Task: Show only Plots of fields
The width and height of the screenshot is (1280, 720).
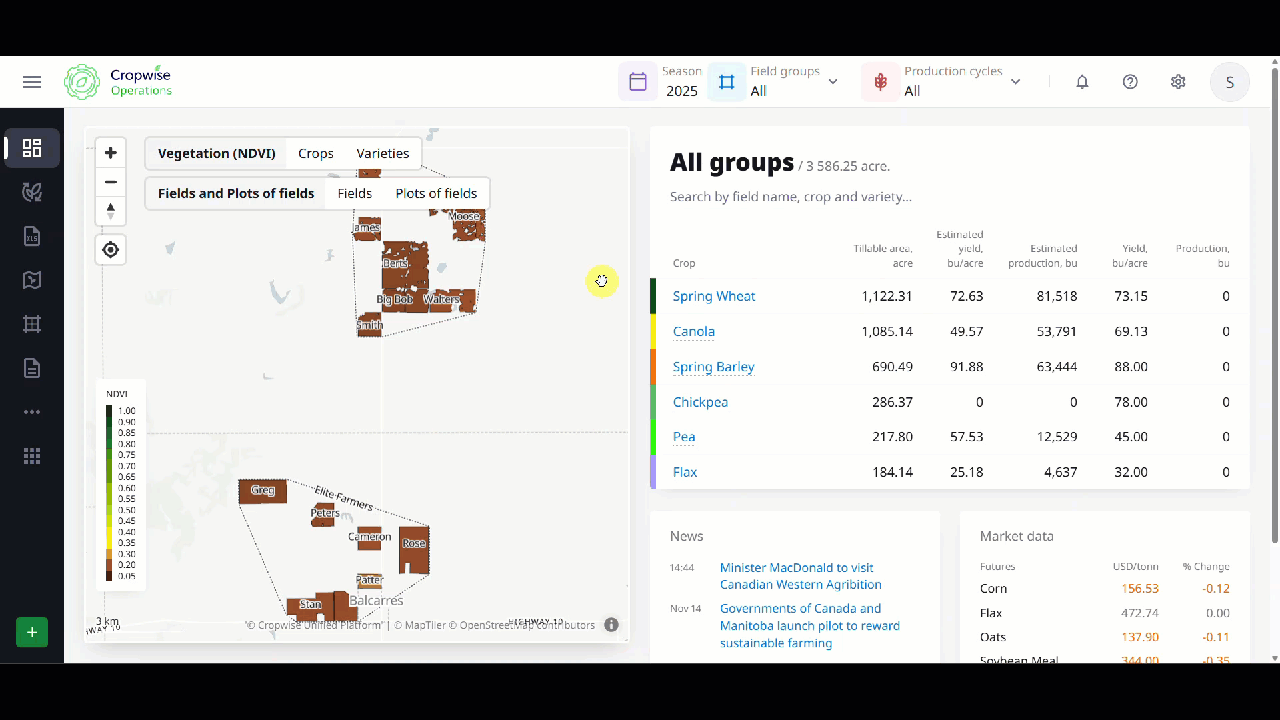Action: click(436, 194)
